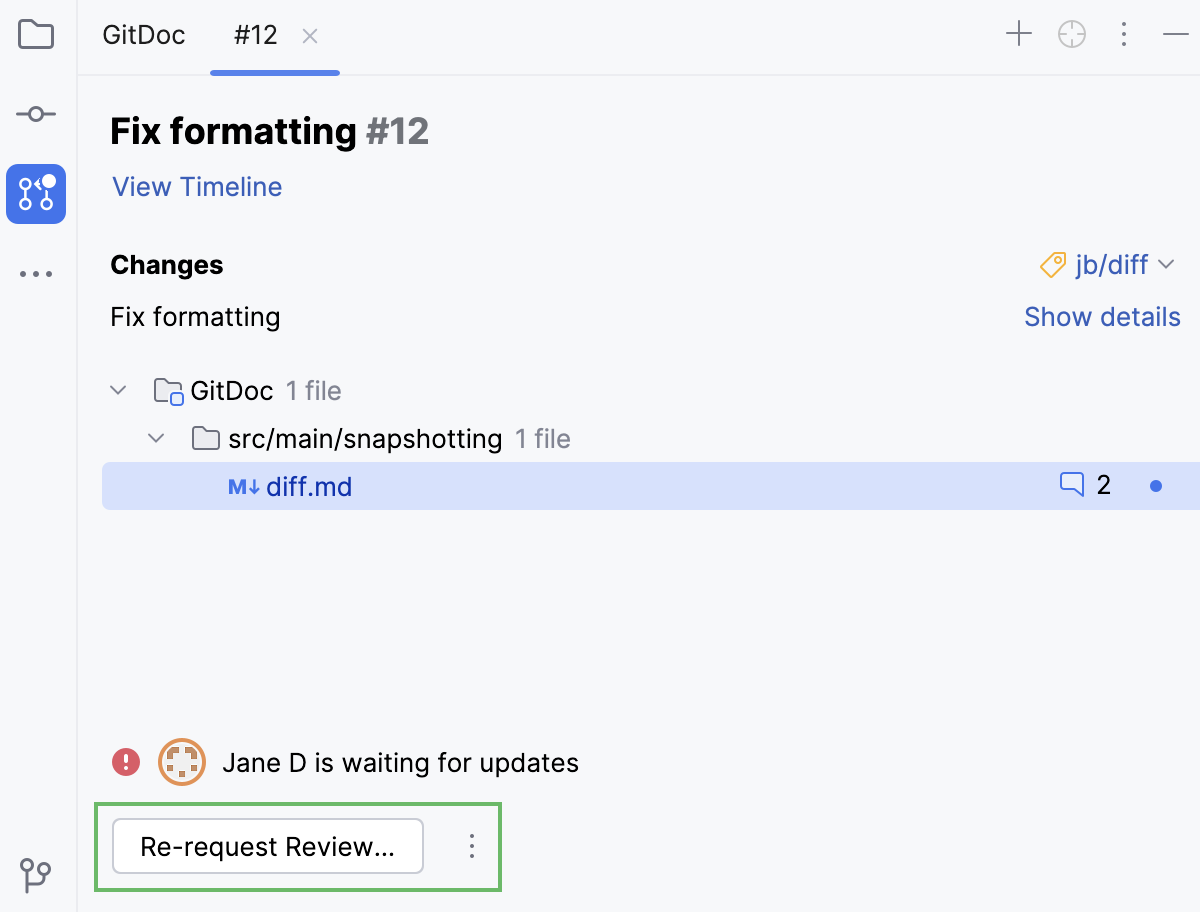Image resolution: width=1200 pixels, height=912 pixels.
Task: Open the Commit tool window icon
Action: coord(36,115)
